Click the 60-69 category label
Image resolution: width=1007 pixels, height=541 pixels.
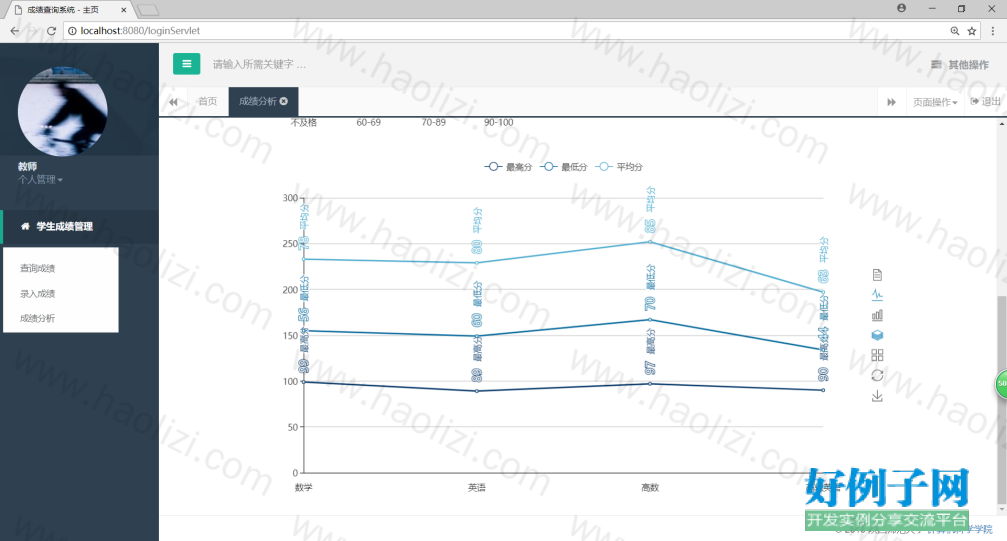(369, 122)
